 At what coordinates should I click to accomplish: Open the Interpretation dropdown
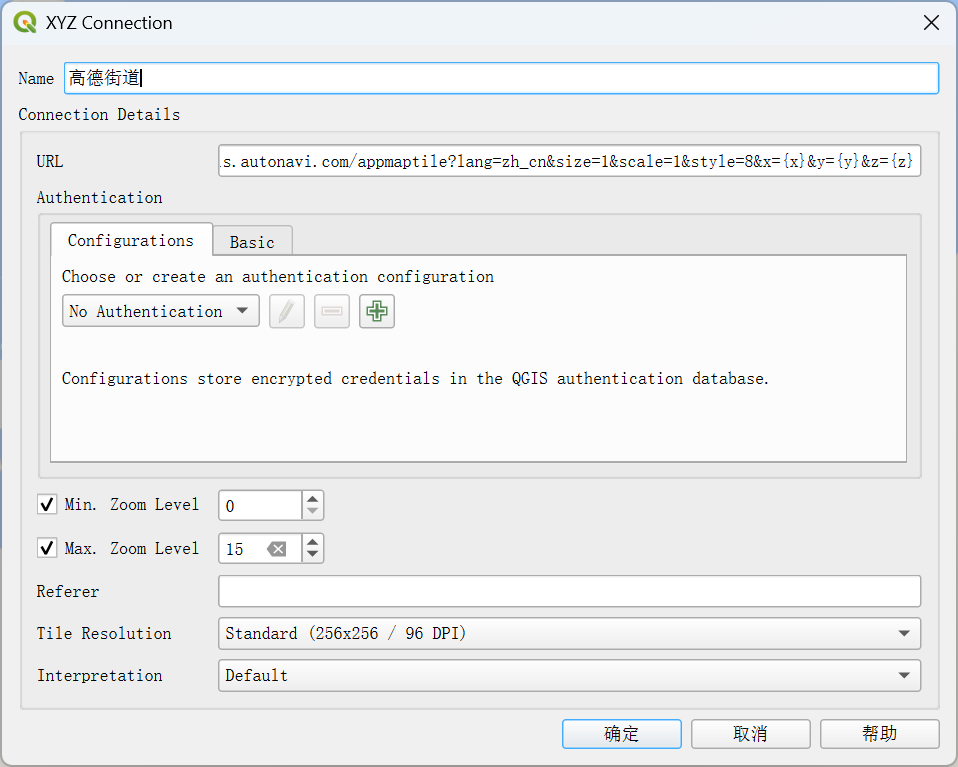[x=569, y=676]
